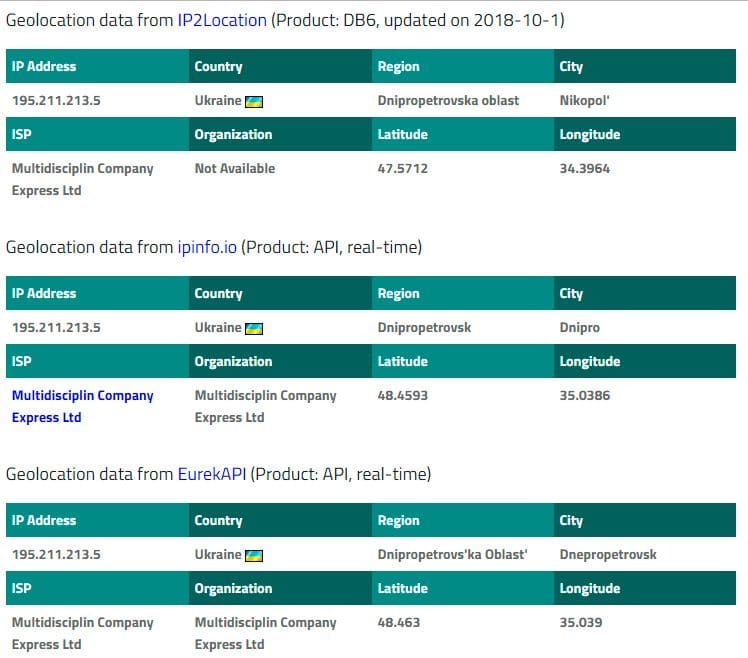The height and width of the screenshot is (658, 748).
Task: Click the blue Multidisciplin Company Express Ltd ISP link
Action: click(x=83, y=407)
